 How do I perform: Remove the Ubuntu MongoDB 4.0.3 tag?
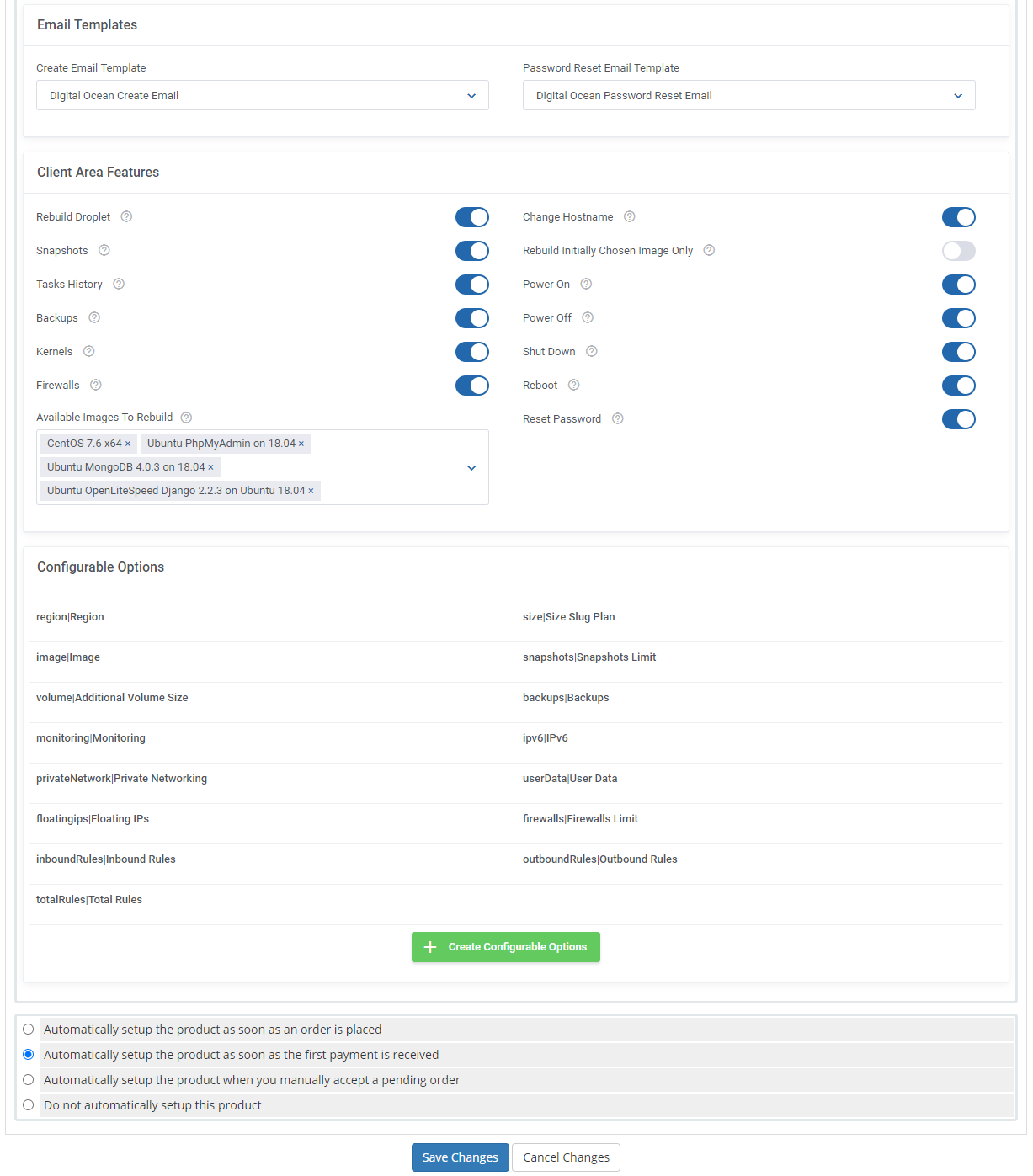[x=211, y=466]
